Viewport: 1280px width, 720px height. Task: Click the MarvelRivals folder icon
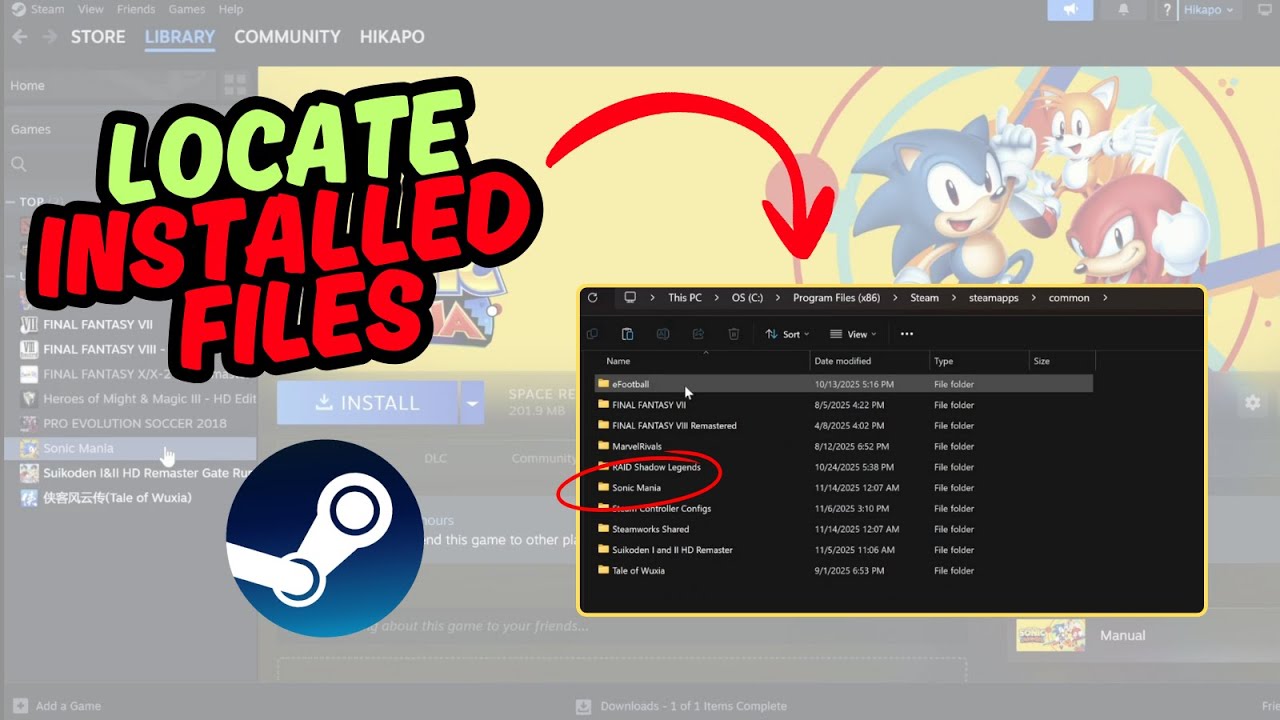point(603,446)
